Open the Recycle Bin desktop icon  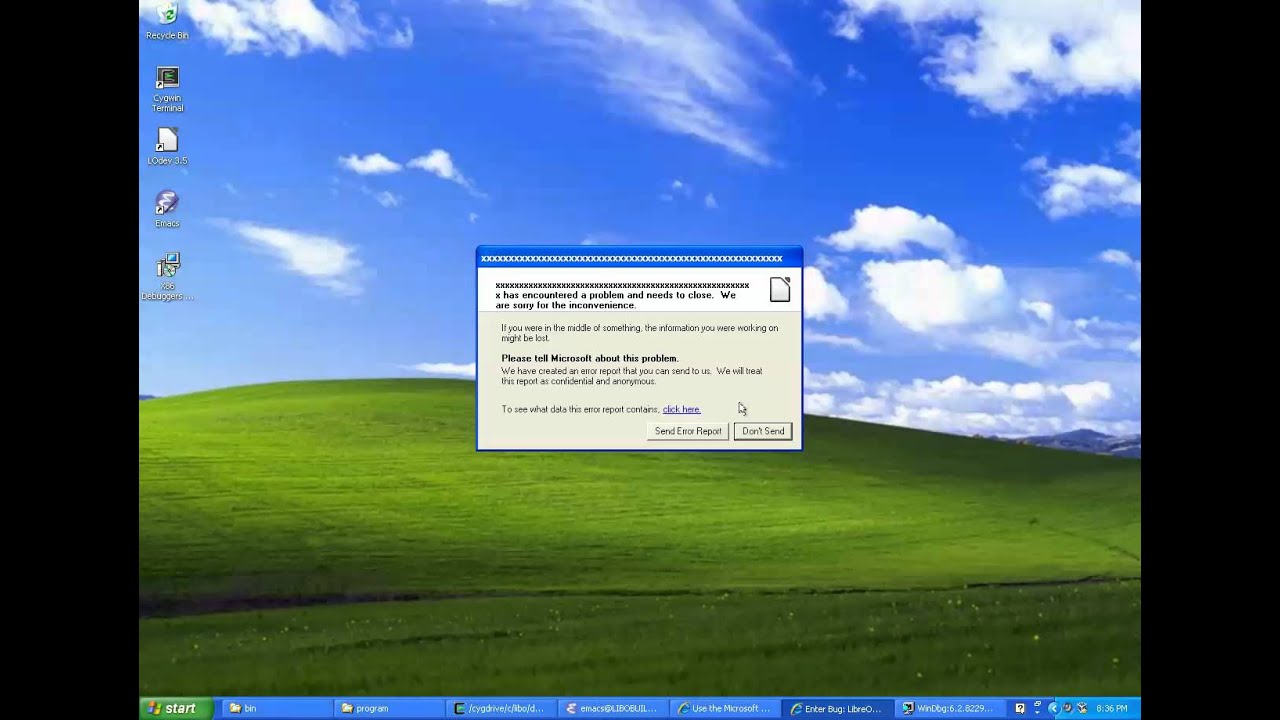[167, 20]
